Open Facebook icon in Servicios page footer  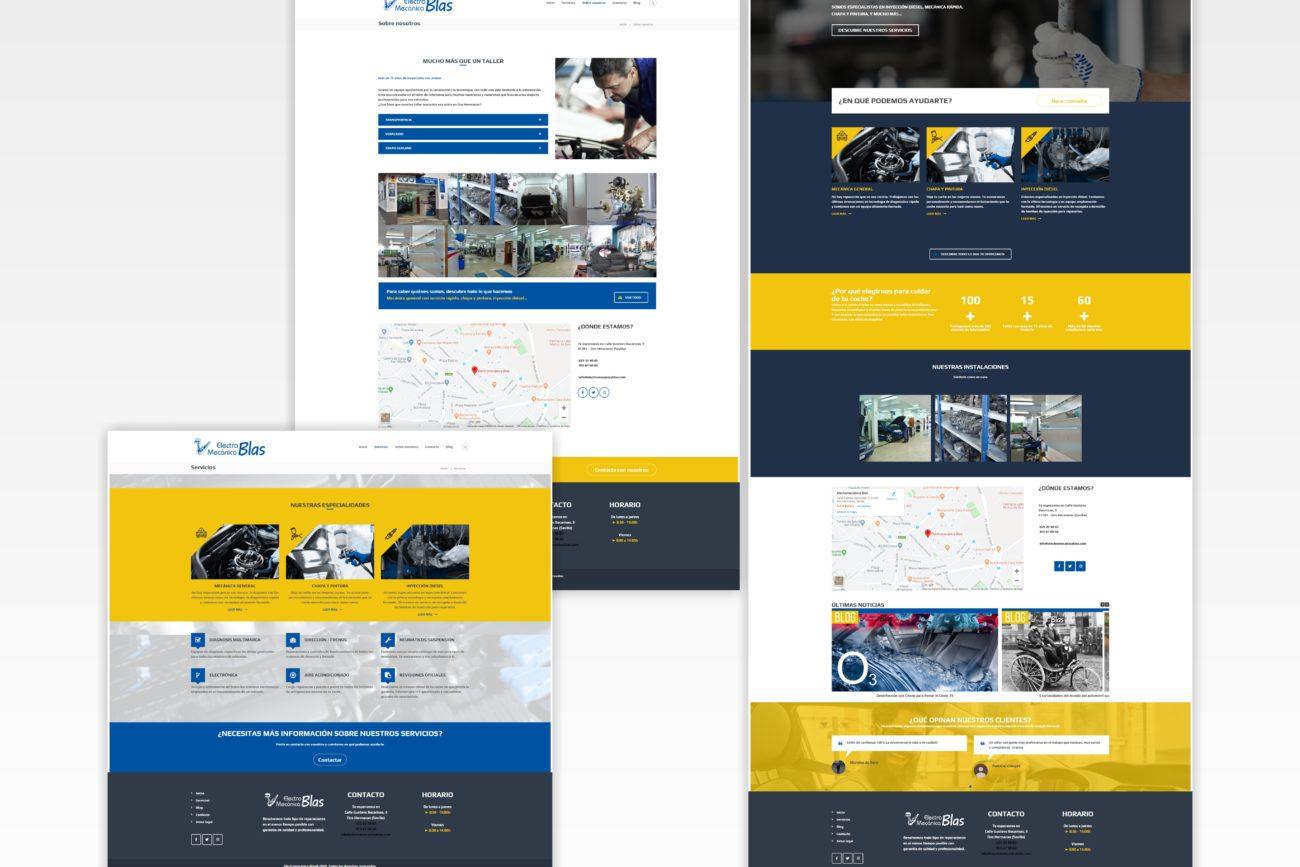(196, 839)
